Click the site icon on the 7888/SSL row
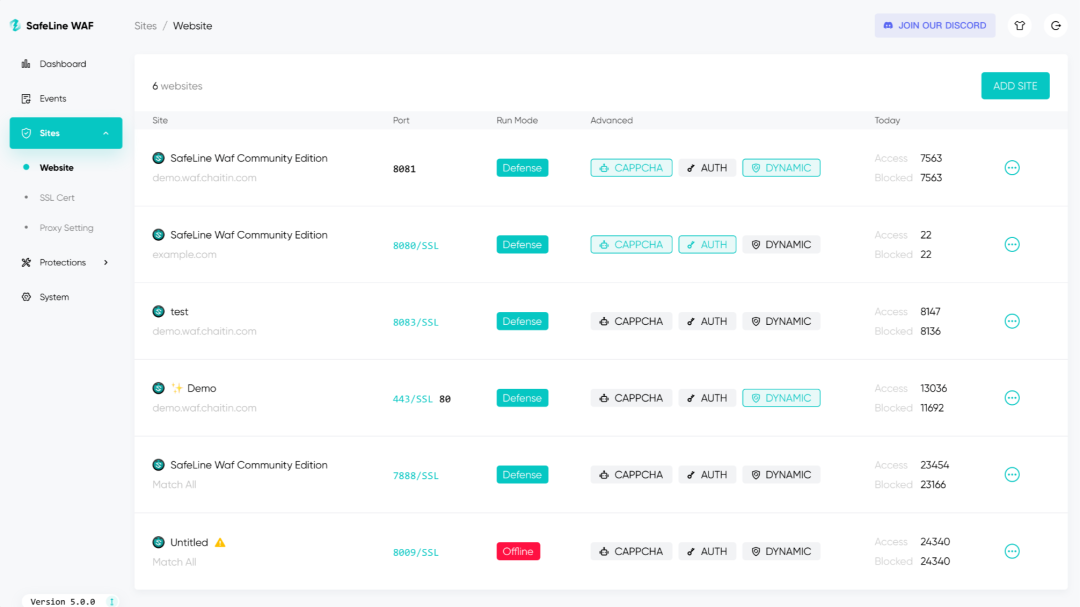 (158, 465)
